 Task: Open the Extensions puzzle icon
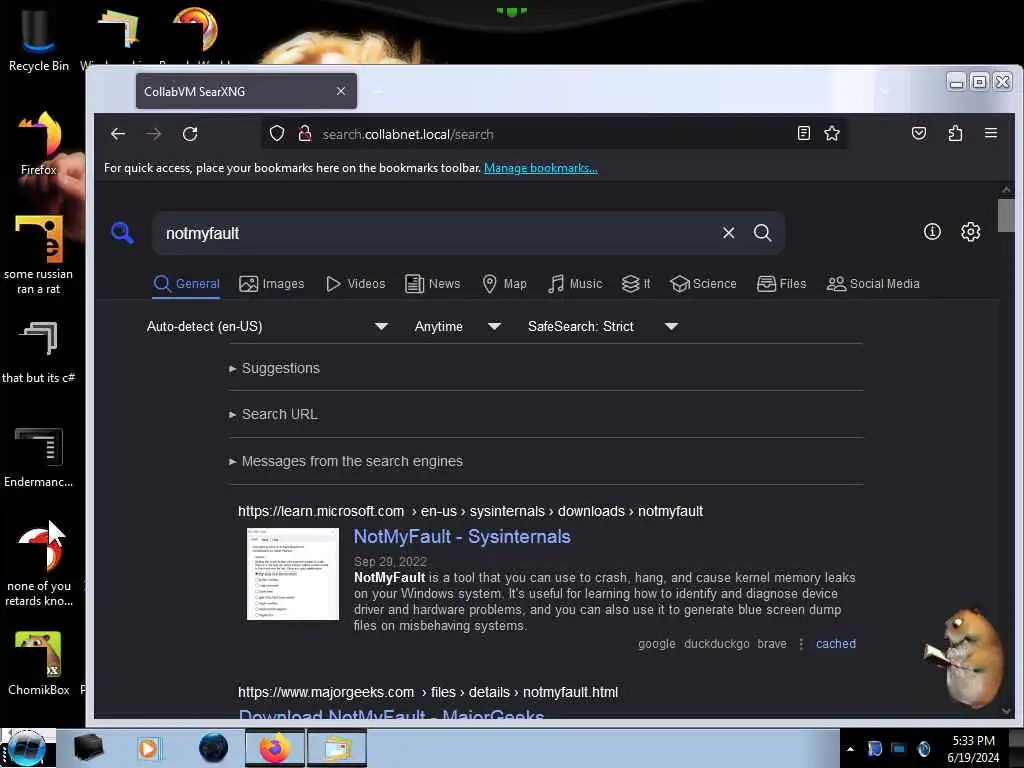click(955, 133)
